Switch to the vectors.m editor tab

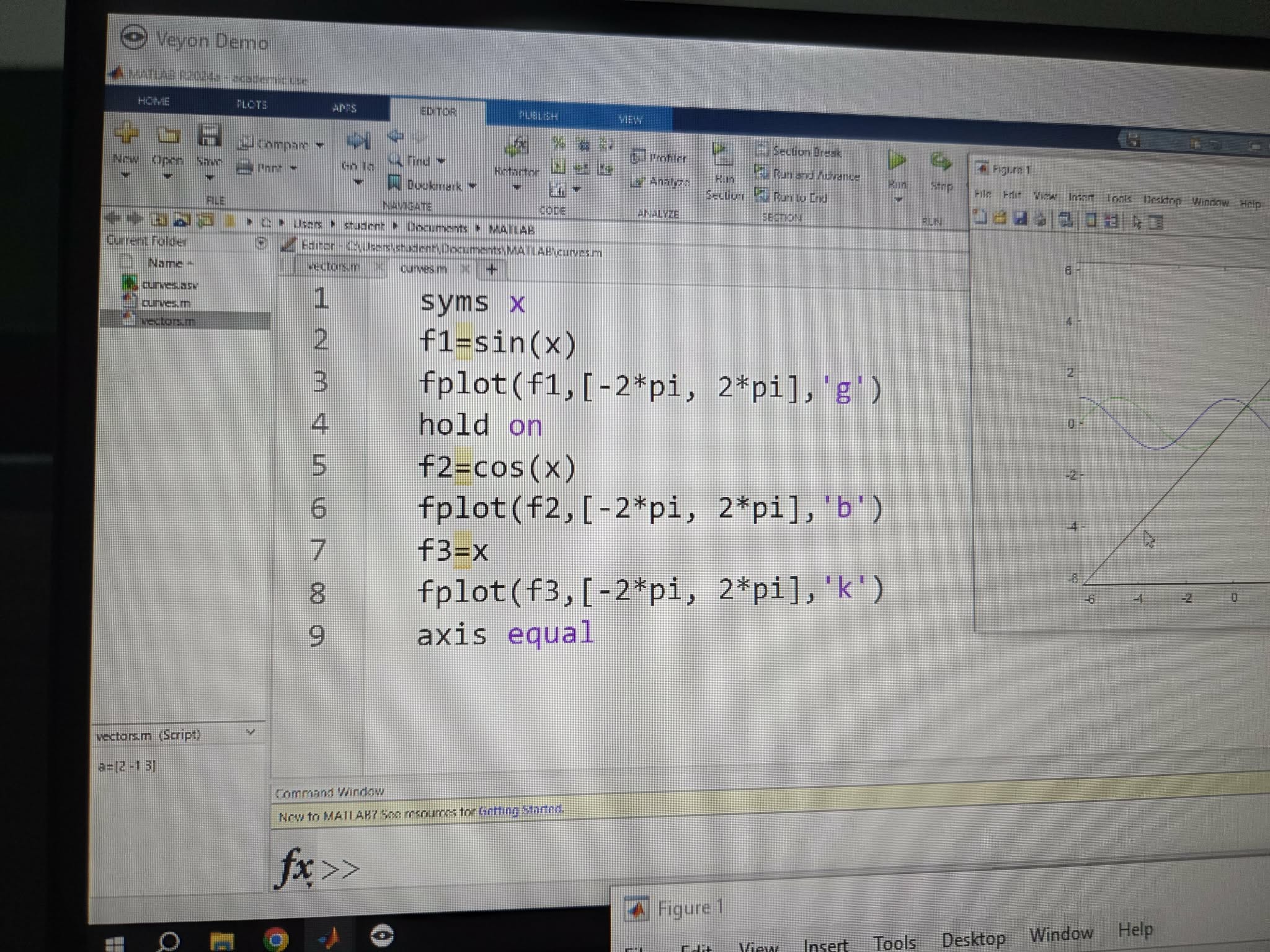point(334,266)
